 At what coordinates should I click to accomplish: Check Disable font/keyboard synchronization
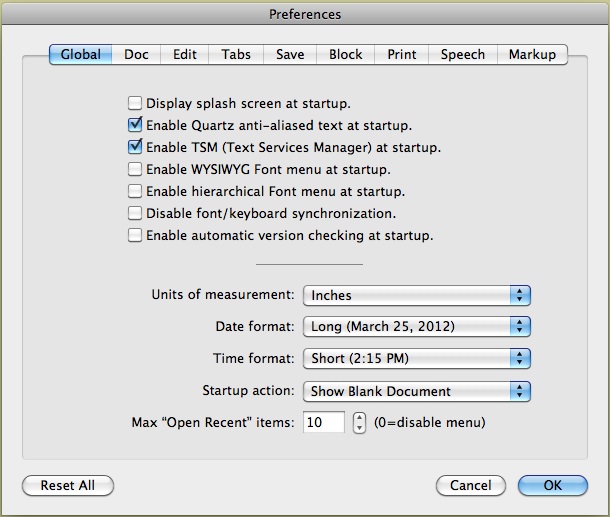(134, 214)
